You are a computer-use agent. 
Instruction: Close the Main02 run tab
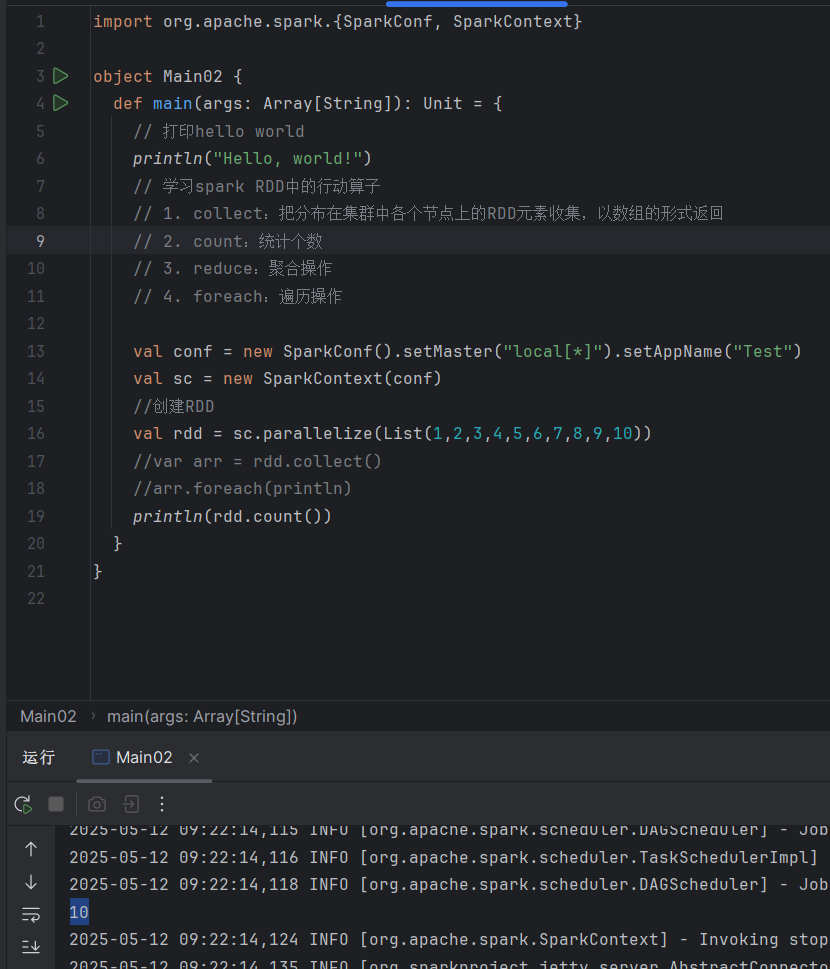194,758
